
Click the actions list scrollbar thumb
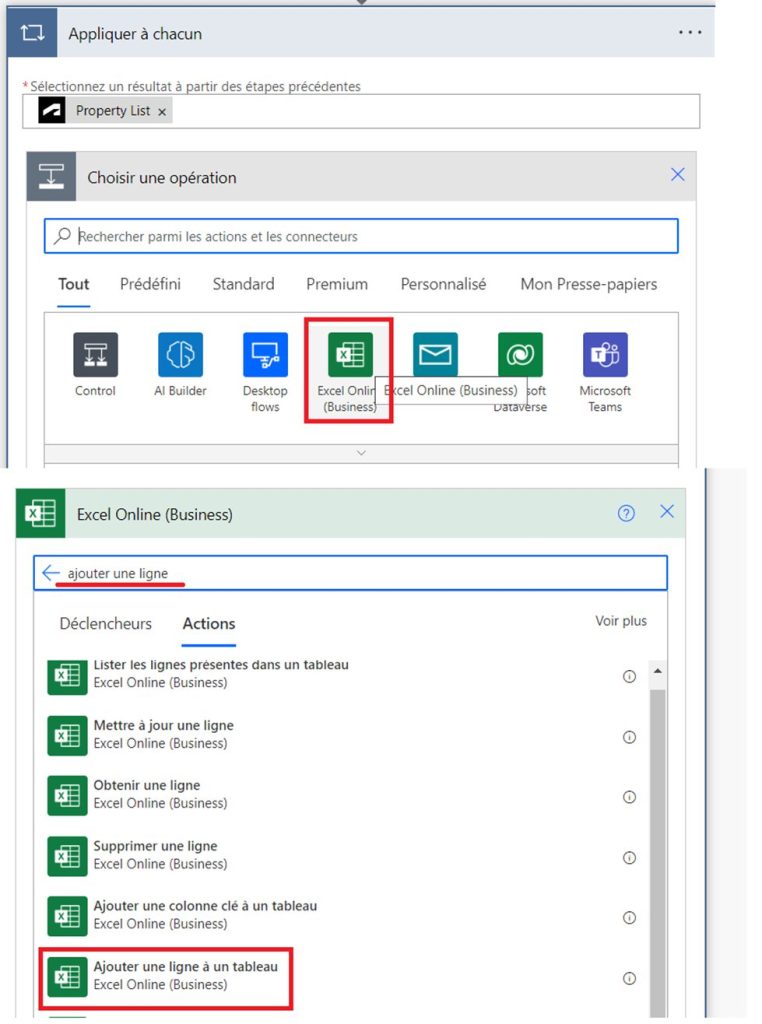pyautogui.click(x=658, y=852)
